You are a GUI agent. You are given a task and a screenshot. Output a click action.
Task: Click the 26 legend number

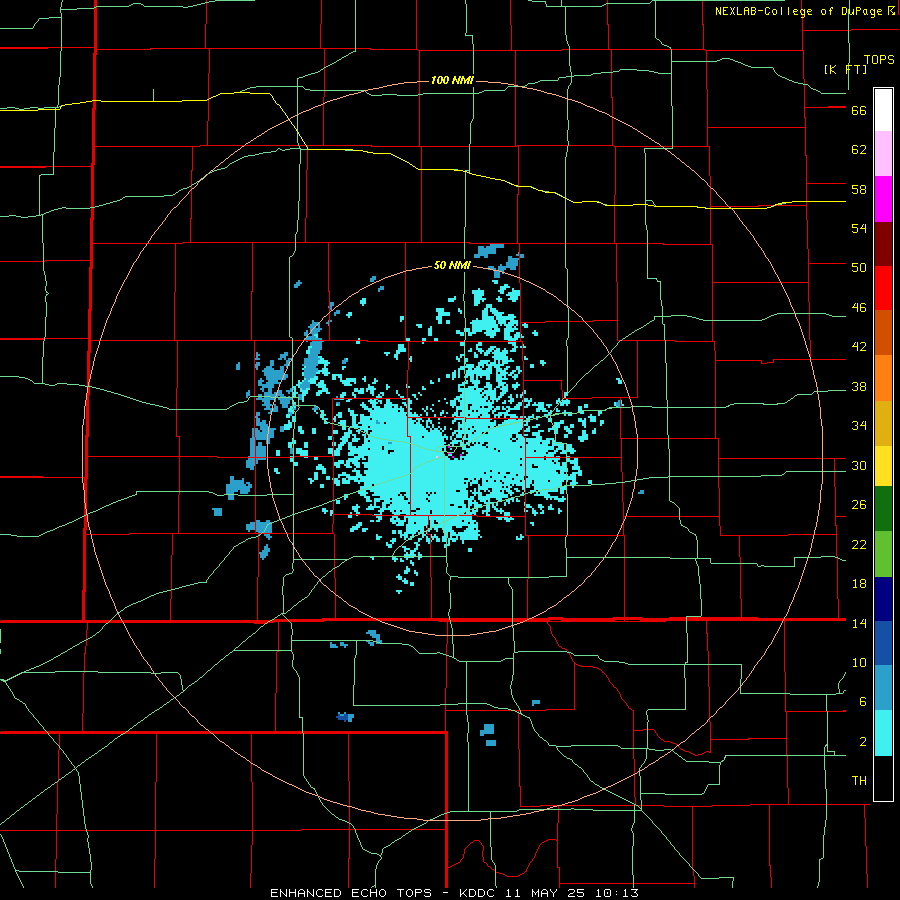pyautogui.click(x=859, y=505)
